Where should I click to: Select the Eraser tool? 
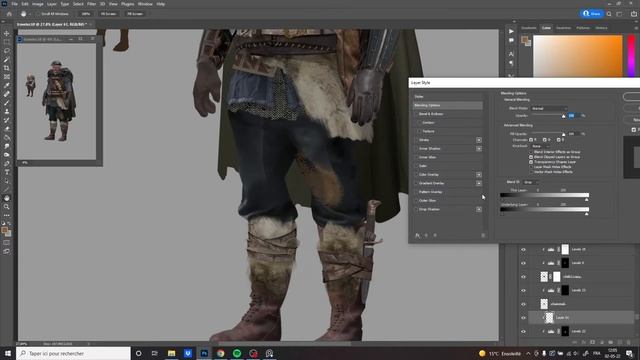pos(7,129)
